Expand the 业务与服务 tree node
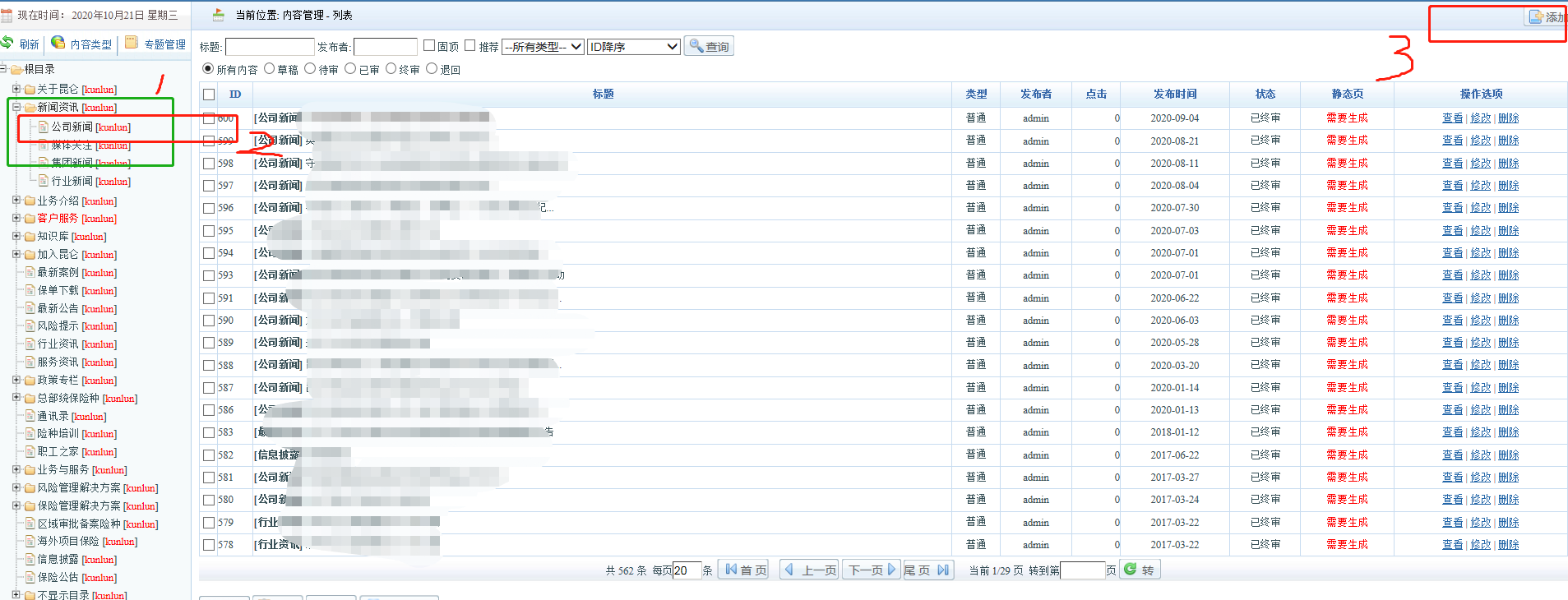1568x600 pixels. [x=16, y=470]
